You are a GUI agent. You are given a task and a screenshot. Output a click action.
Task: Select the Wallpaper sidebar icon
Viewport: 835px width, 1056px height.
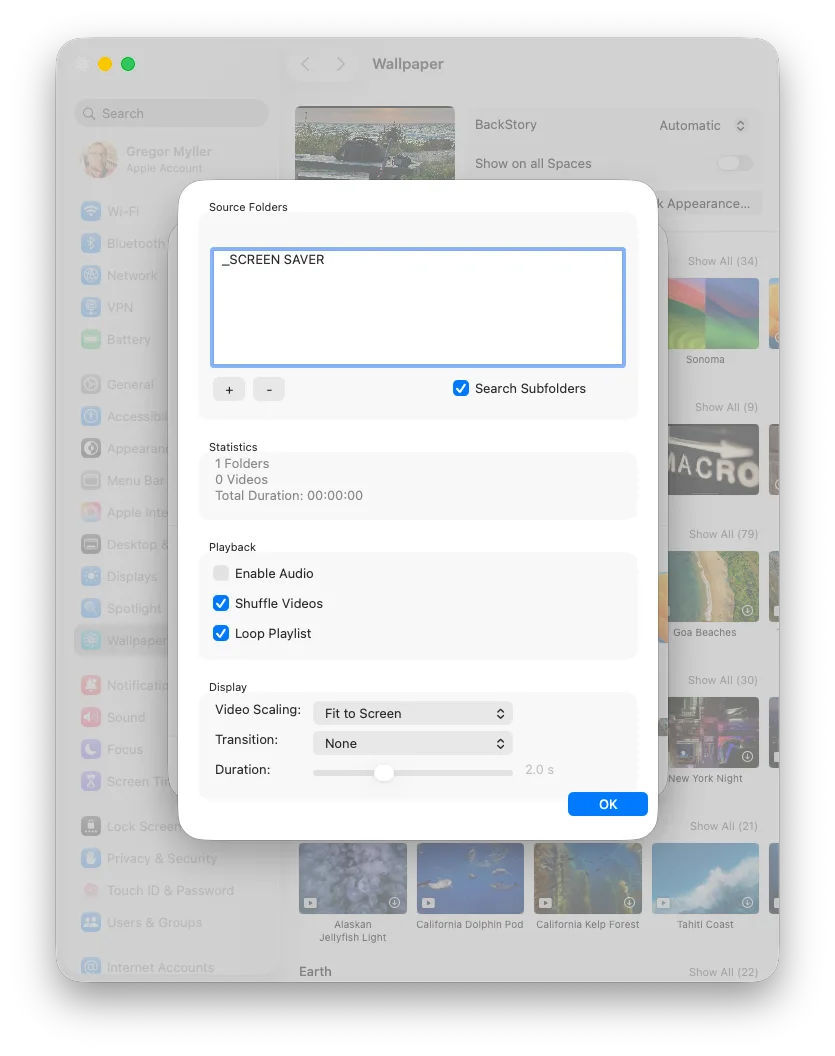click(x=91, y=640)
